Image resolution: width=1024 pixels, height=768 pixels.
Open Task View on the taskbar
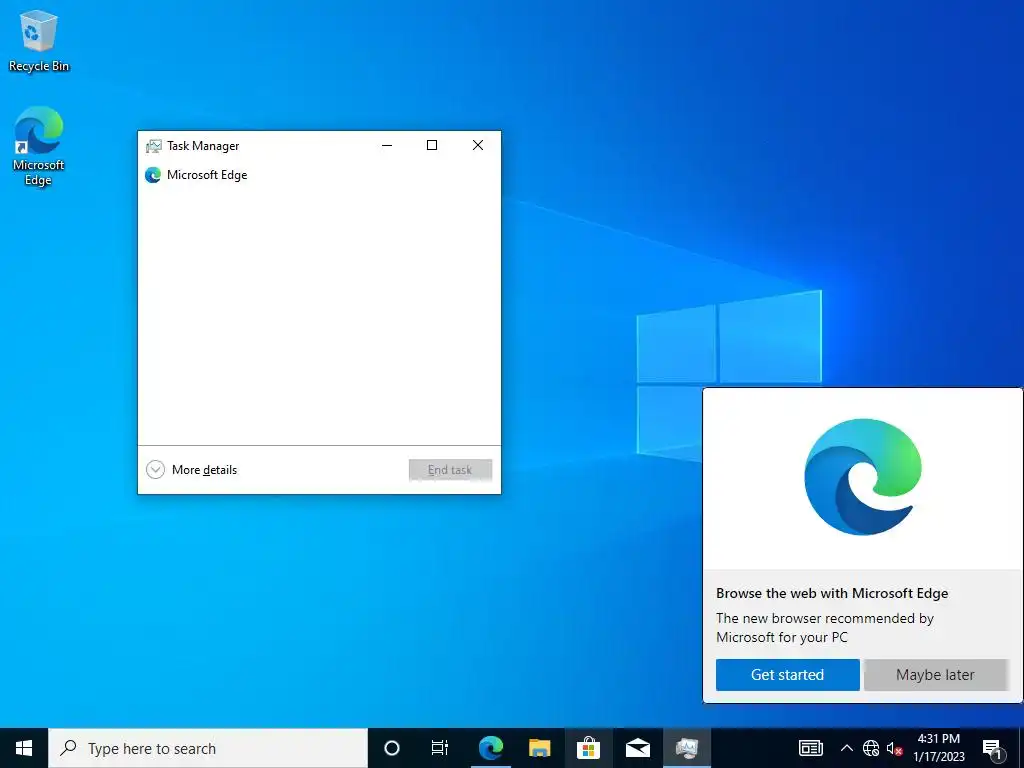pyautogui.click(x=440, y=748)
